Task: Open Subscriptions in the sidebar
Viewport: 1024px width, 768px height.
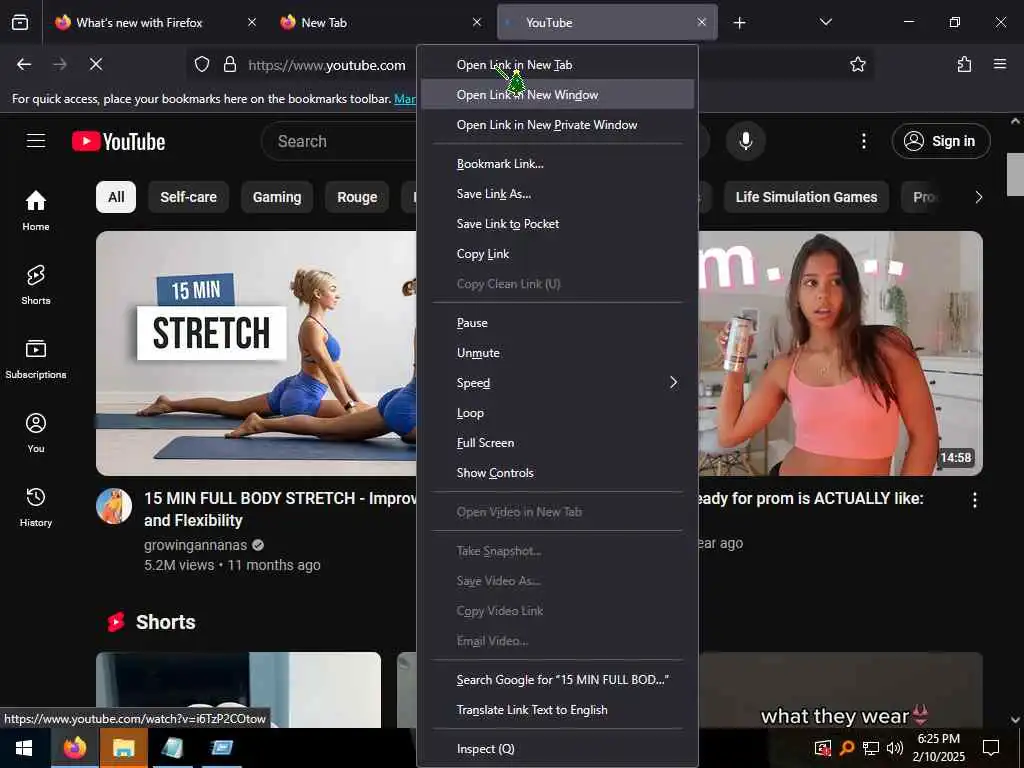Action: 36,359
